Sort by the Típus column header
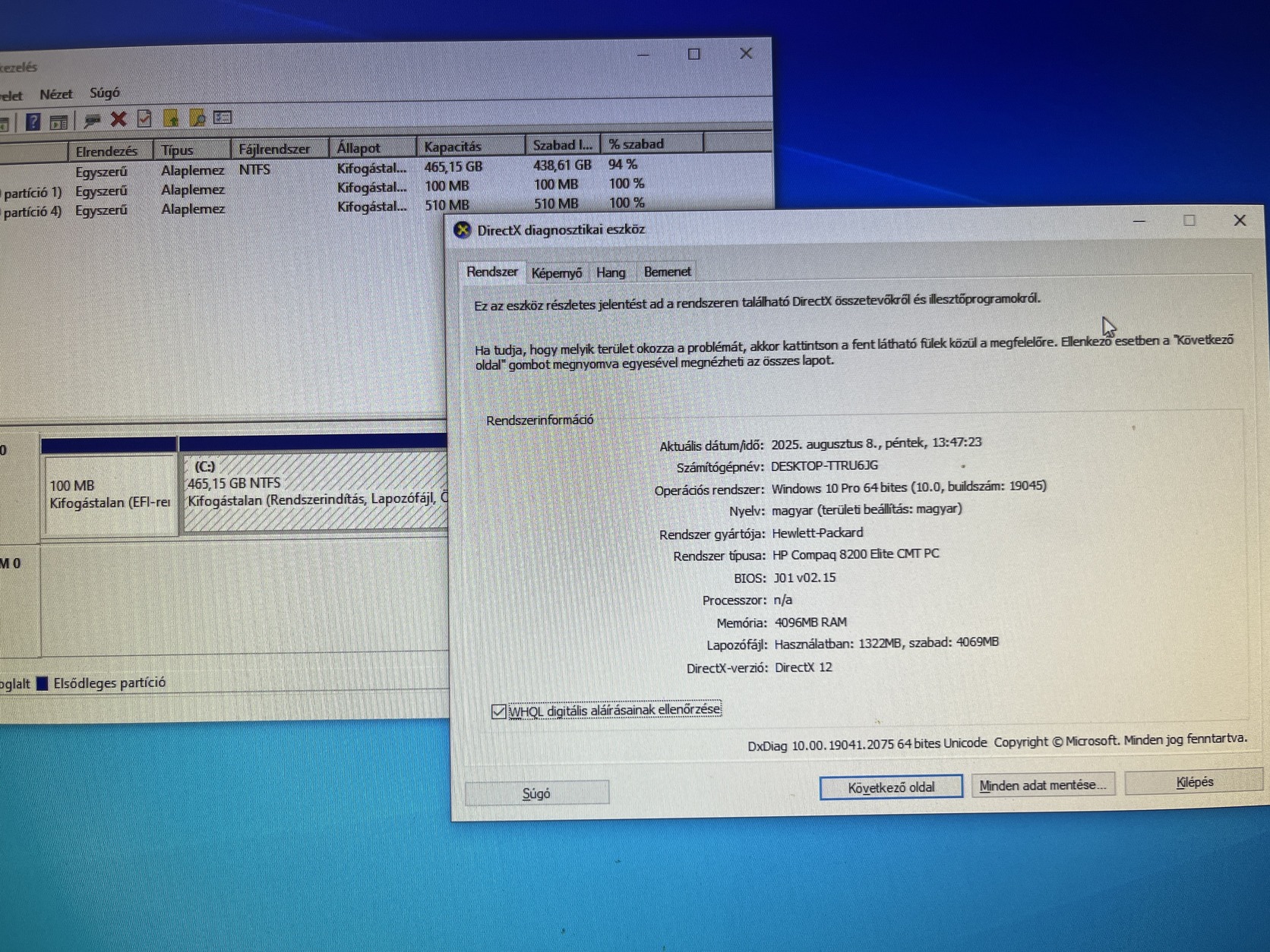The width and height of the screenshot is (1270, 952). click(x=191, y=150)
